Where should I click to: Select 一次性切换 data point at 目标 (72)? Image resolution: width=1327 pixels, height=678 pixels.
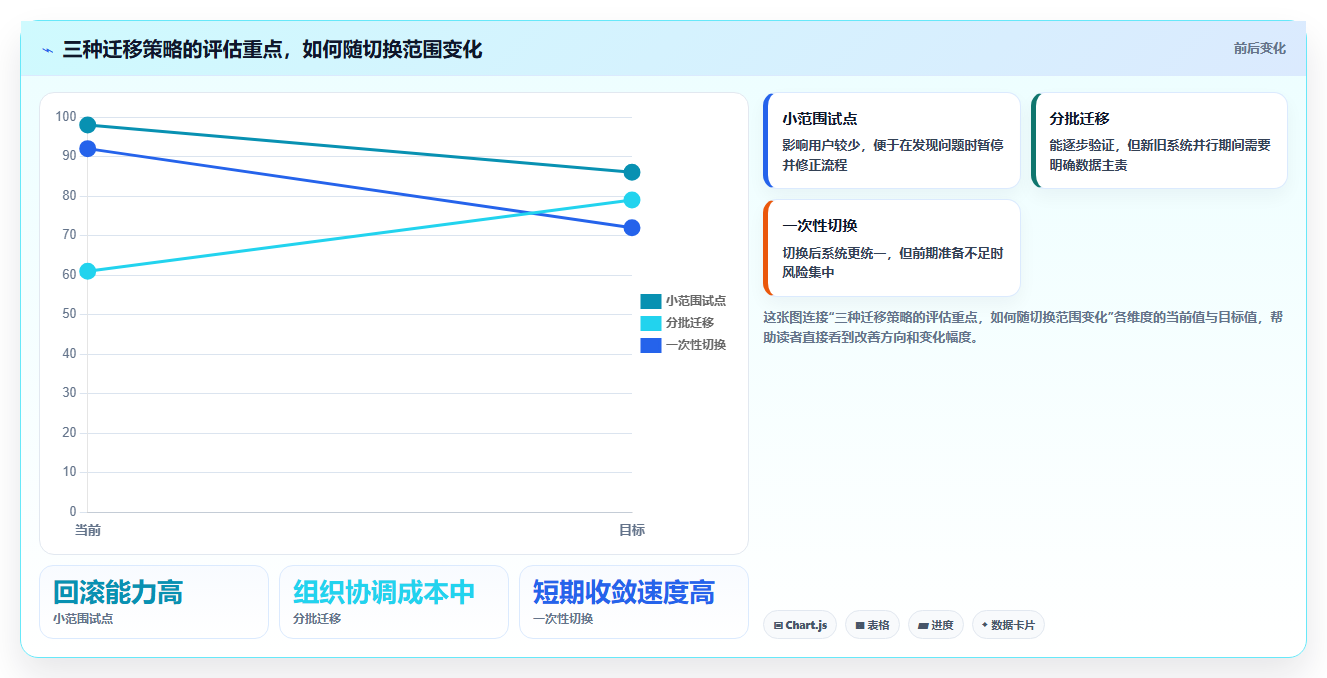tap(632, 228)
